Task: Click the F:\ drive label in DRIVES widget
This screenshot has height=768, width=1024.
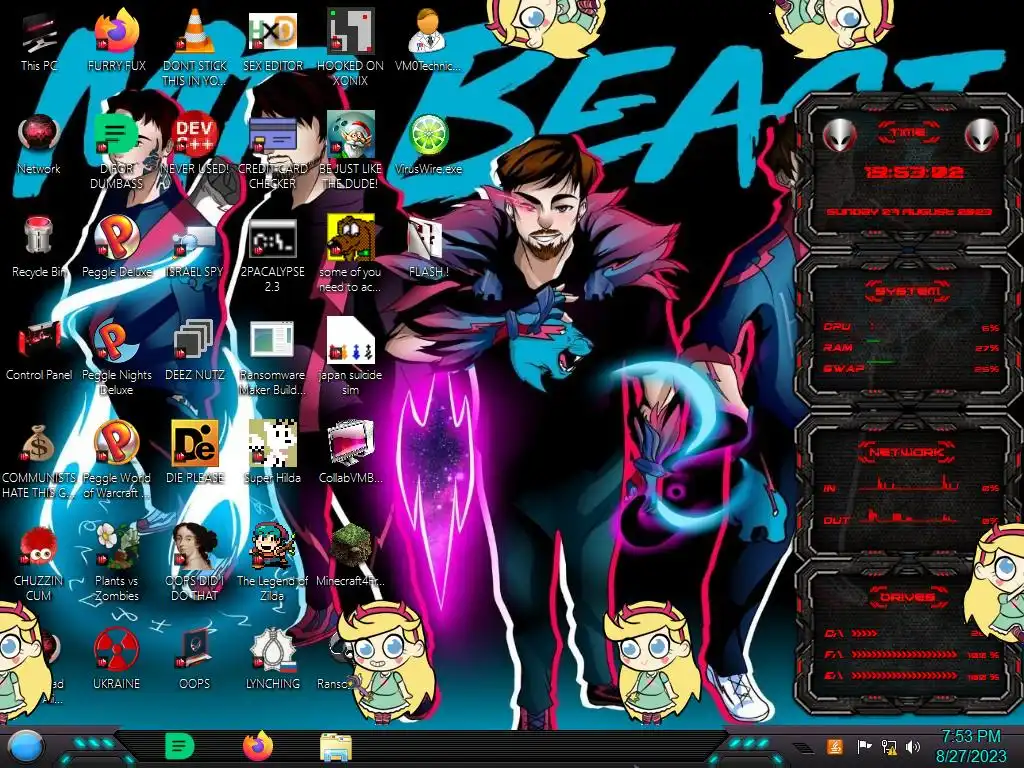Action: point(834,654)
